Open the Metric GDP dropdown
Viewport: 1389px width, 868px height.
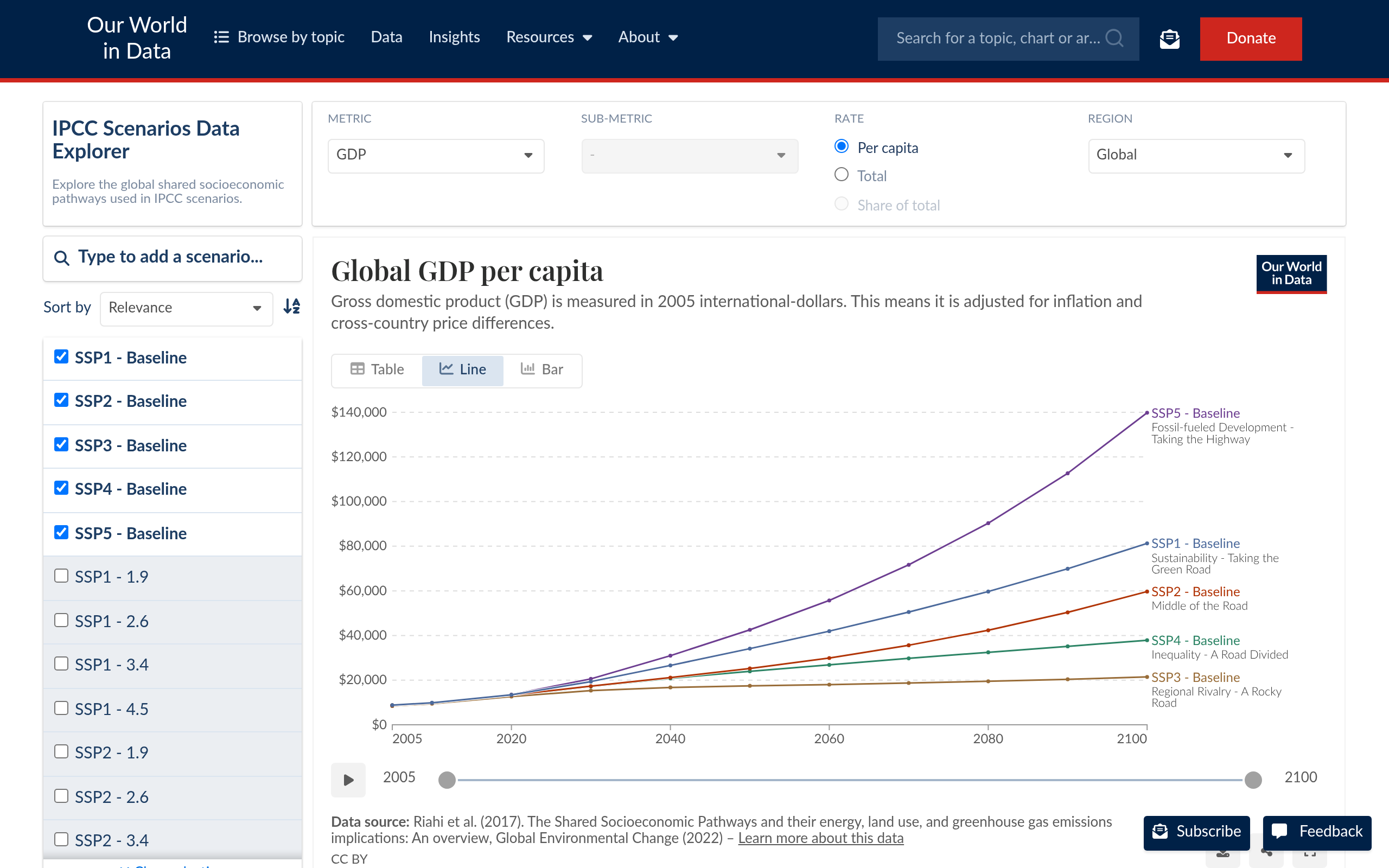[436, 156]
